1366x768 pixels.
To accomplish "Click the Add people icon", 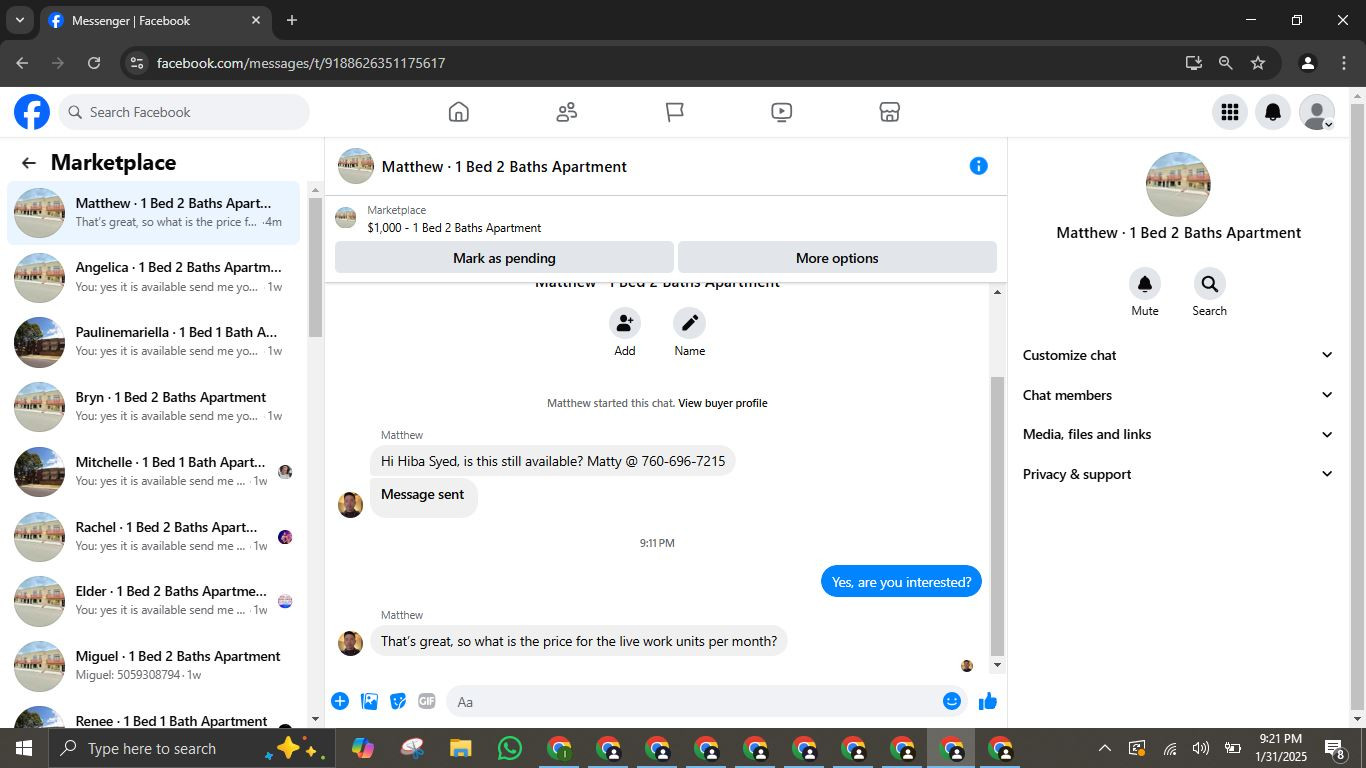I will [x=625, y=323].
